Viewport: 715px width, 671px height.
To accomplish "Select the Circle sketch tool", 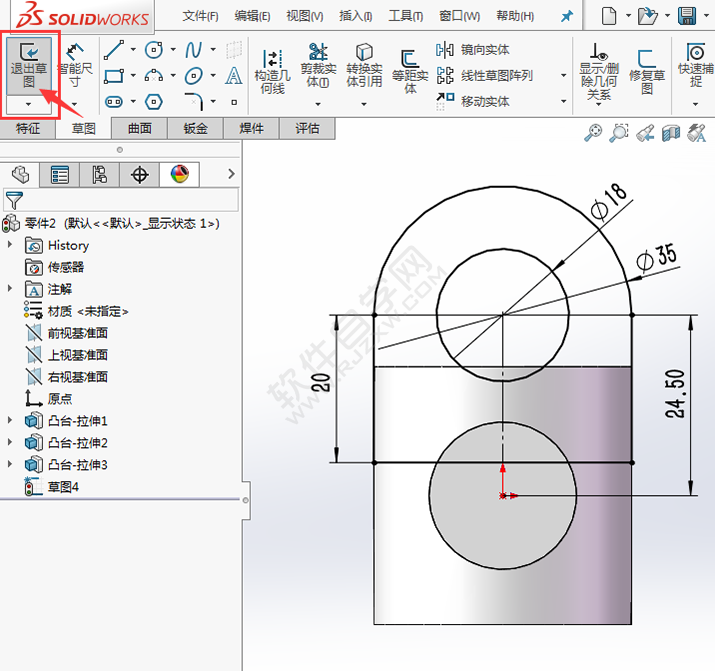I will 154,50.
